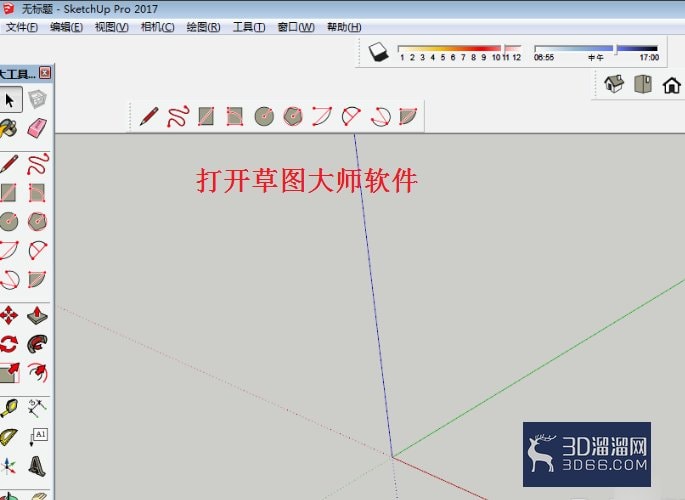The width and height of the screenshot is (685, 500).
Task: Open the 绘图(R) menu
Action: [x=203, y=27]
